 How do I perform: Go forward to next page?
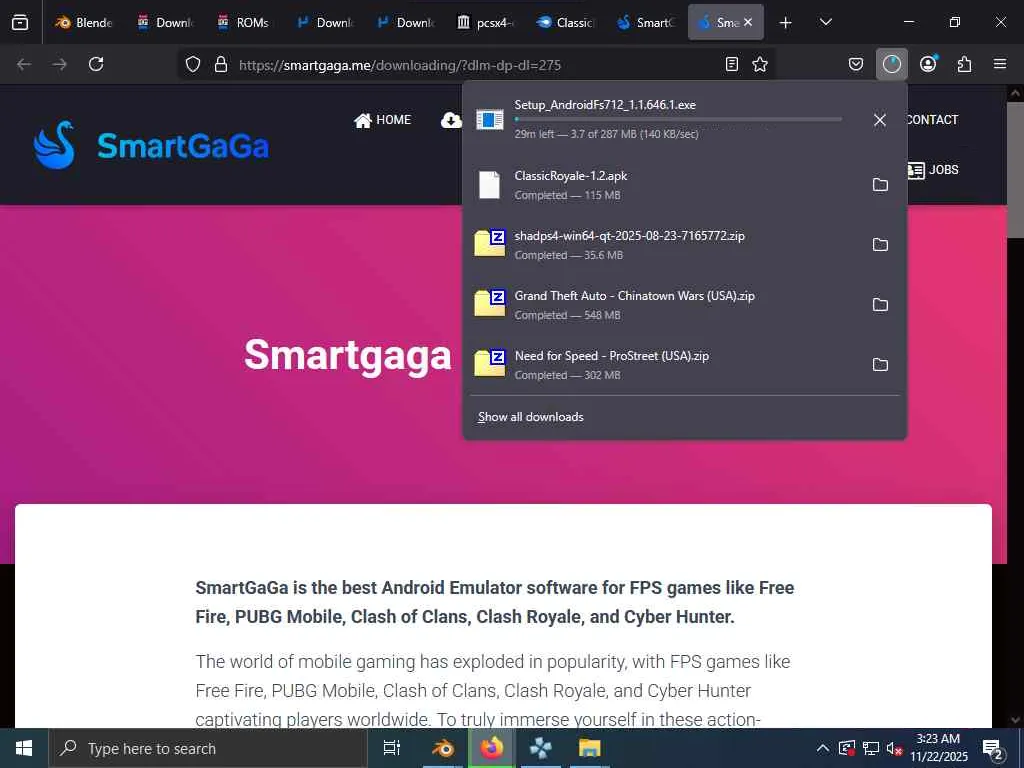click(x=59, y=64)
